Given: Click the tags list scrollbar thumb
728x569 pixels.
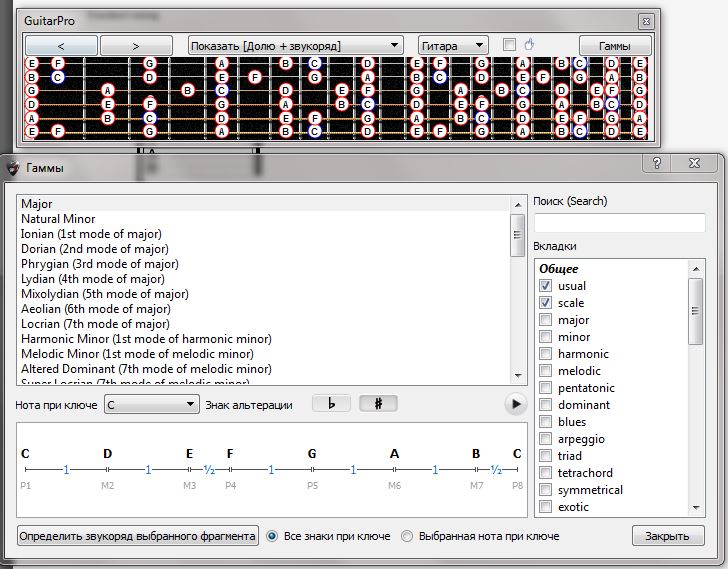Looking at the screenshot, I should coord(696,311).
